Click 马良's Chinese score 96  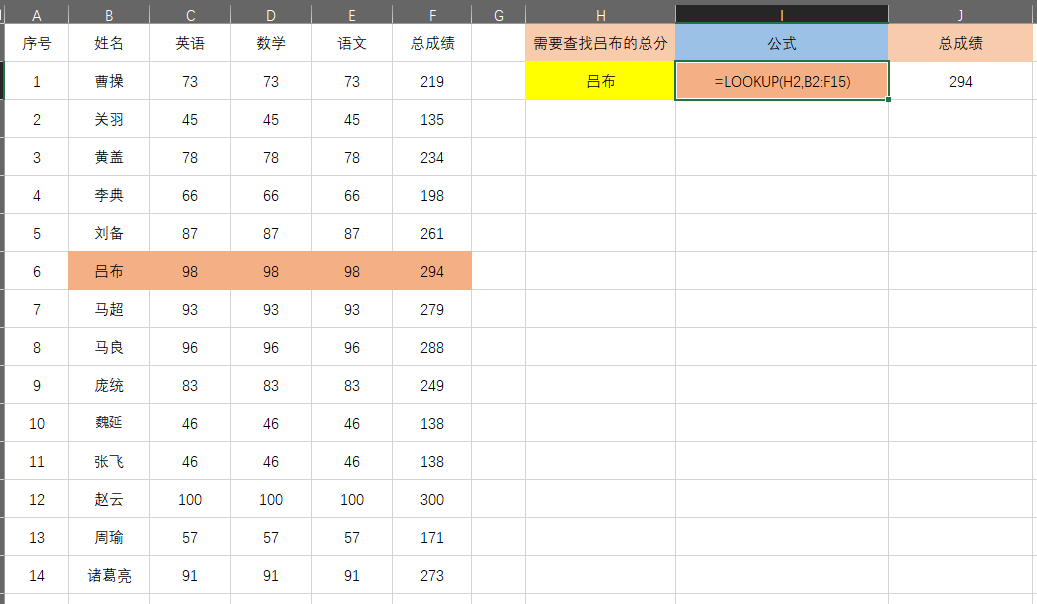352,347
